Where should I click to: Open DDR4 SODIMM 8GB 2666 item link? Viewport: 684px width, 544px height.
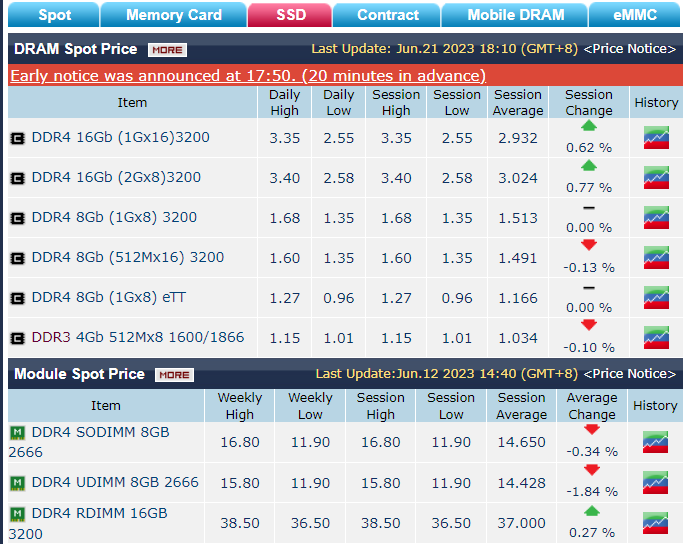coord(89,442)
